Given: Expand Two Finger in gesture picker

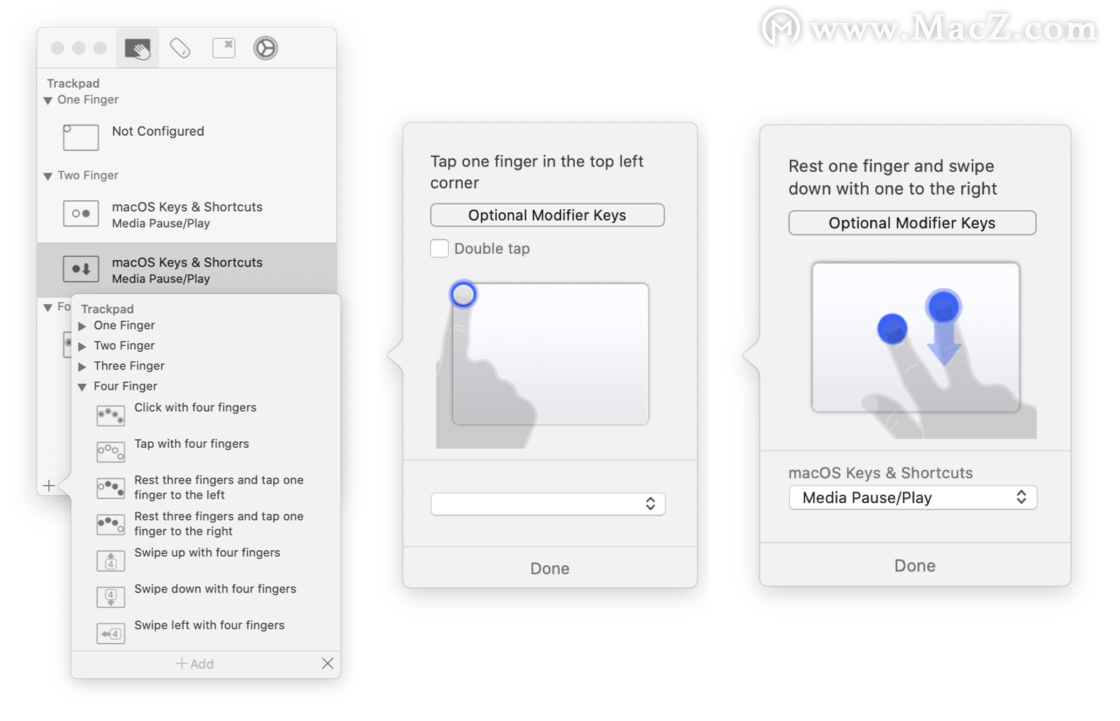Looking at the screenshot, I should 82,346.
